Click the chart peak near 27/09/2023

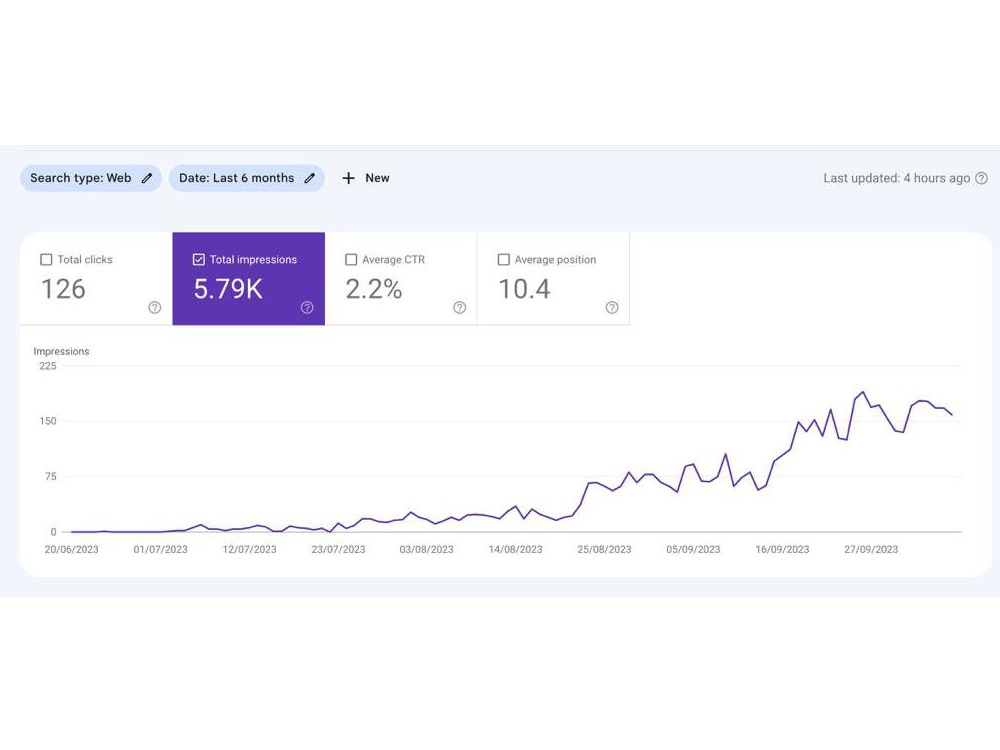(x=863, y=392)
